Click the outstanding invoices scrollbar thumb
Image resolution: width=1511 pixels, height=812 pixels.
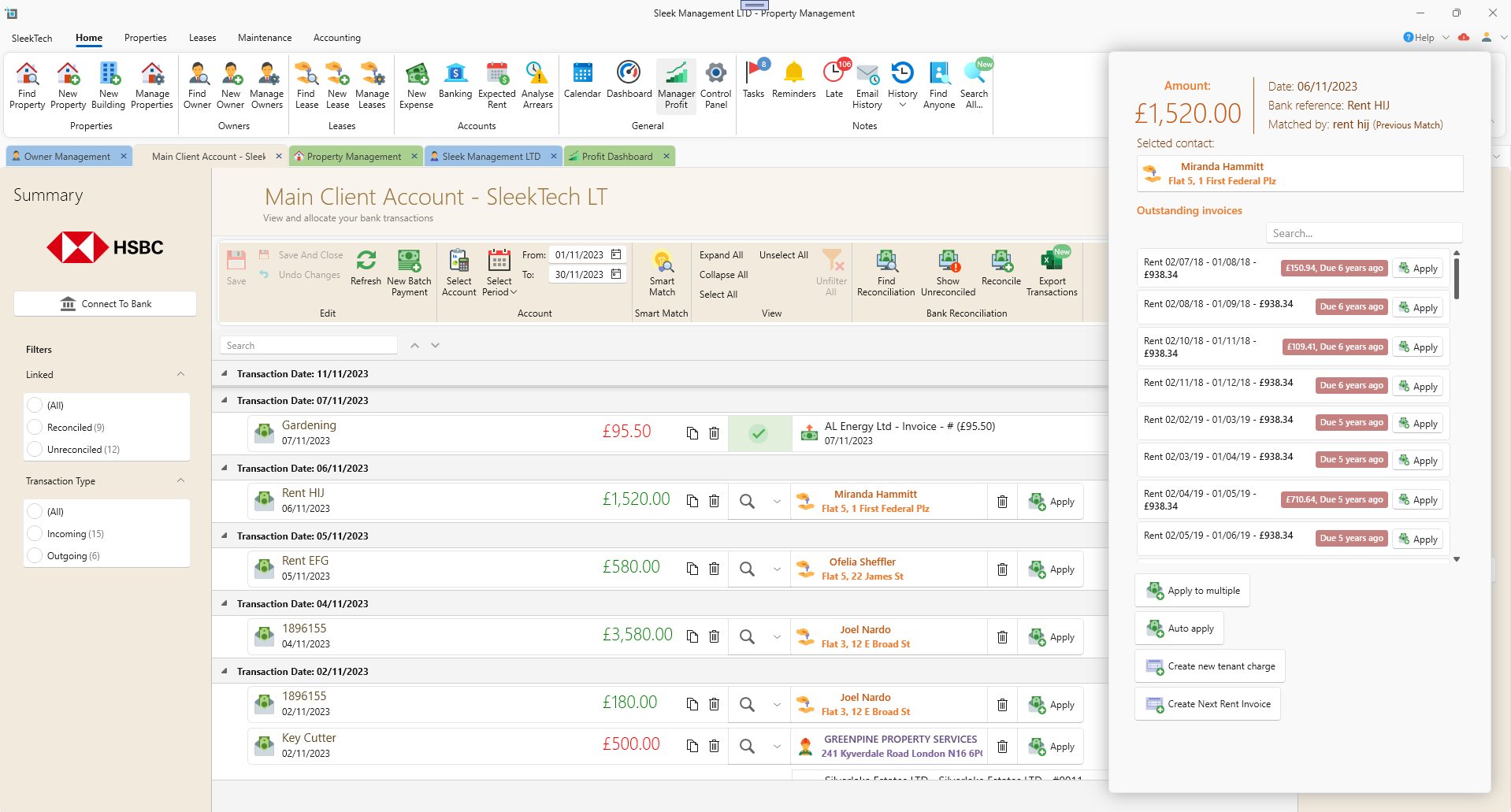tap(1457, 279)
